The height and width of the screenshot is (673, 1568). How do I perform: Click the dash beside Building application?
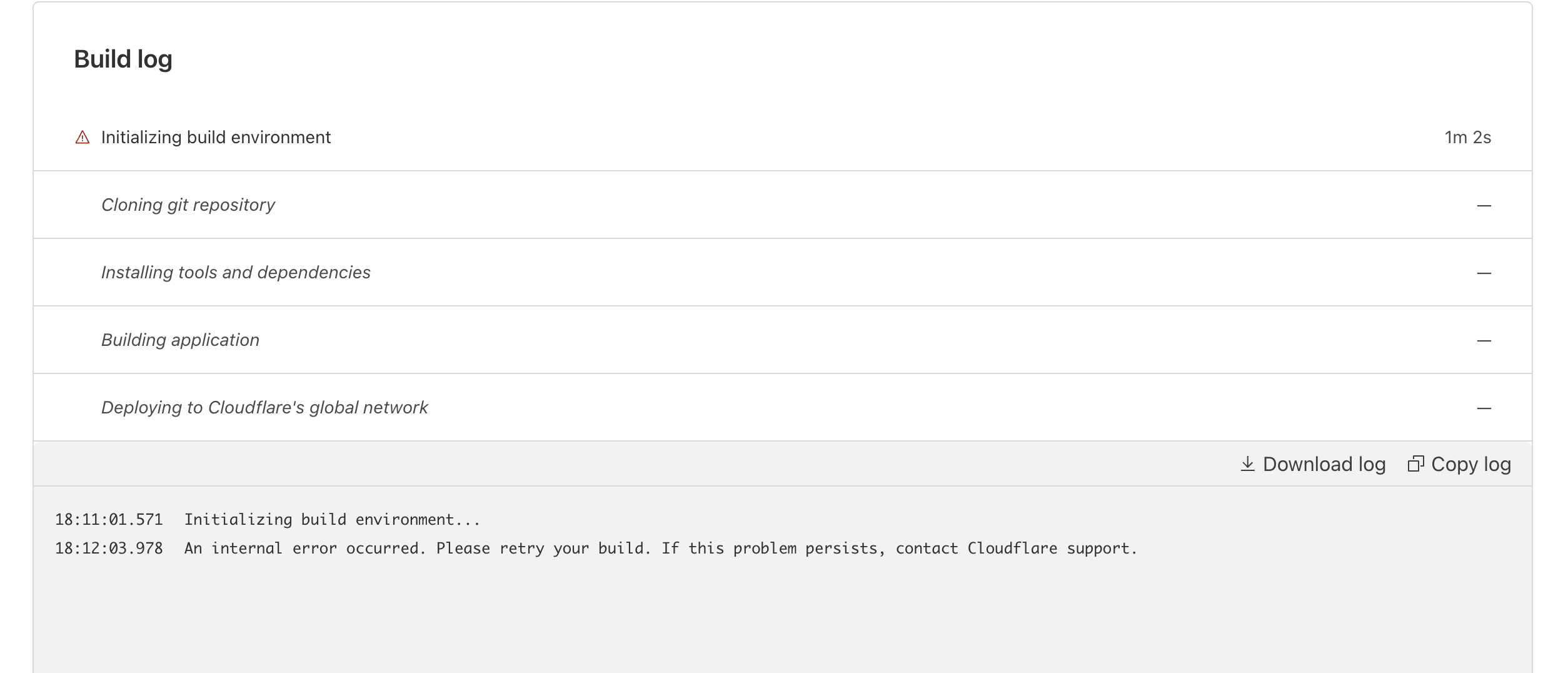[1484, 341]
